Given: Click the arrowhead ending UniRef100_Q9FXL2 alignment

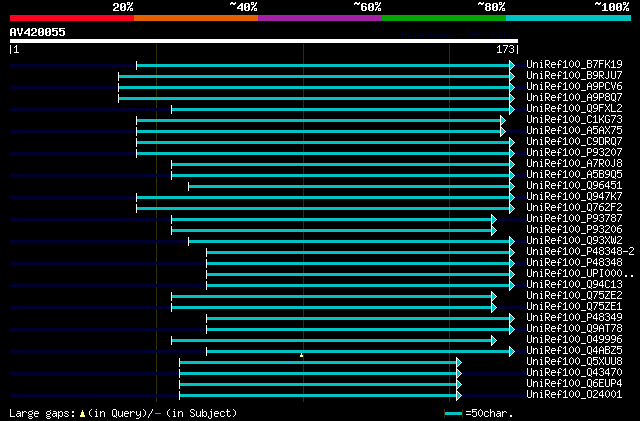Looking at the screenshot, I should (512, 109).
